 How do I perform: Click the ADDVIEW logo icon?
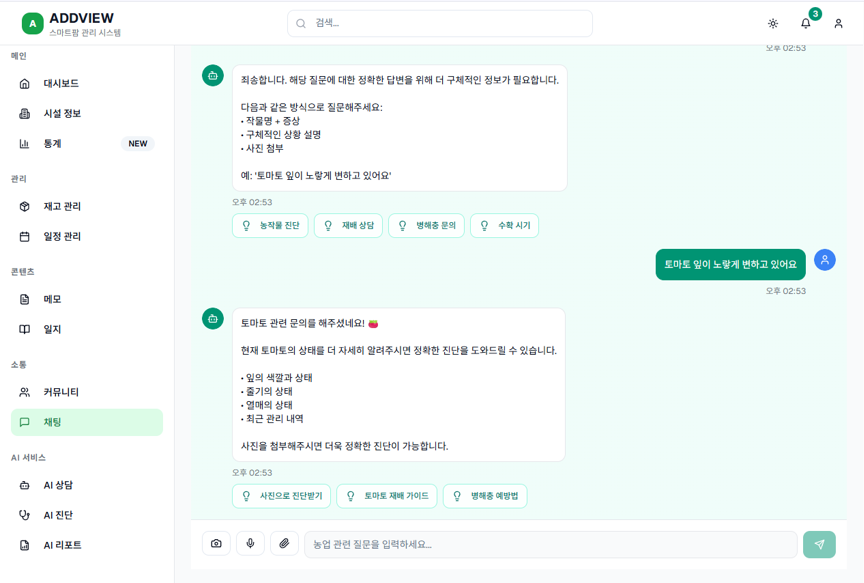coord(31,22)
